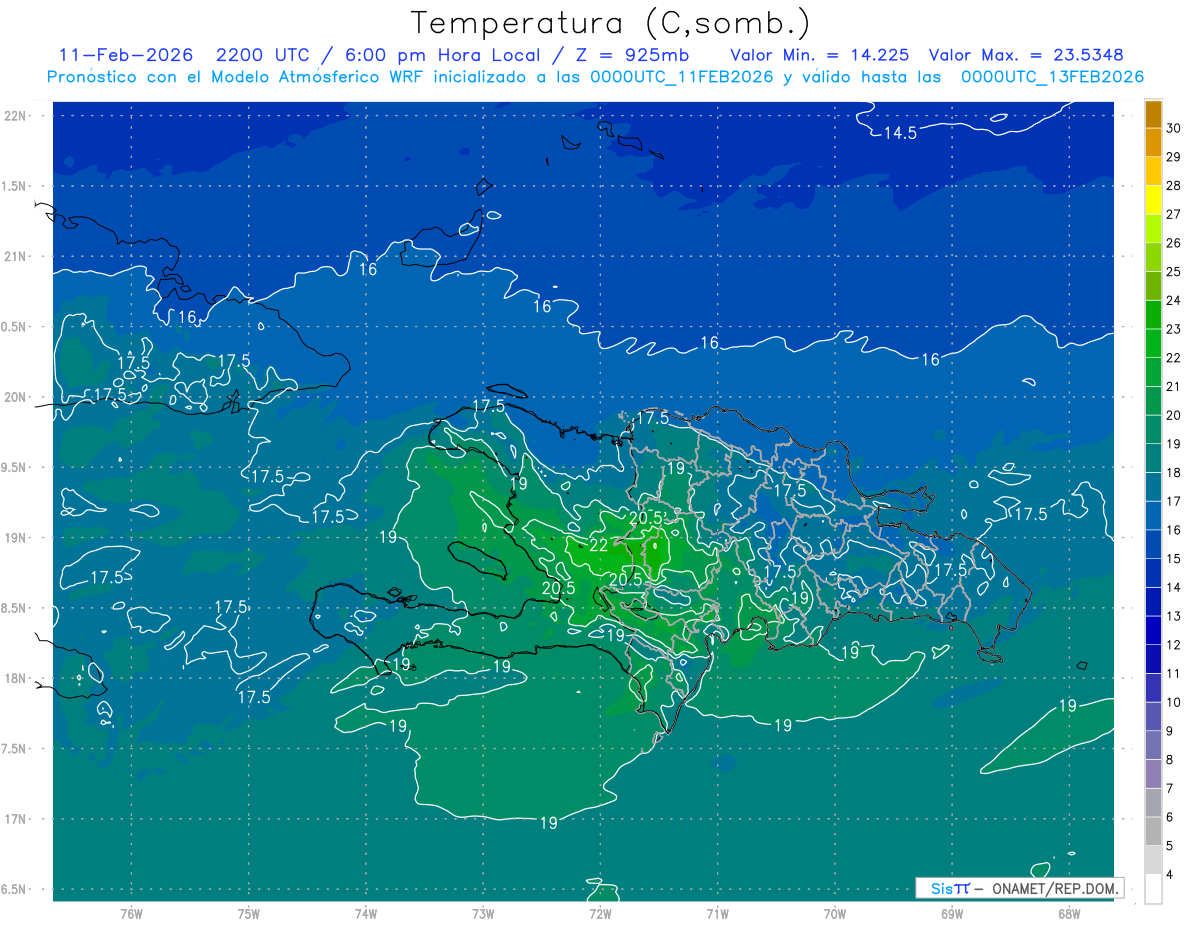Click the green swatch between 22 and 23
This screenshot has height=927, width=1200.
point(1154,343)
